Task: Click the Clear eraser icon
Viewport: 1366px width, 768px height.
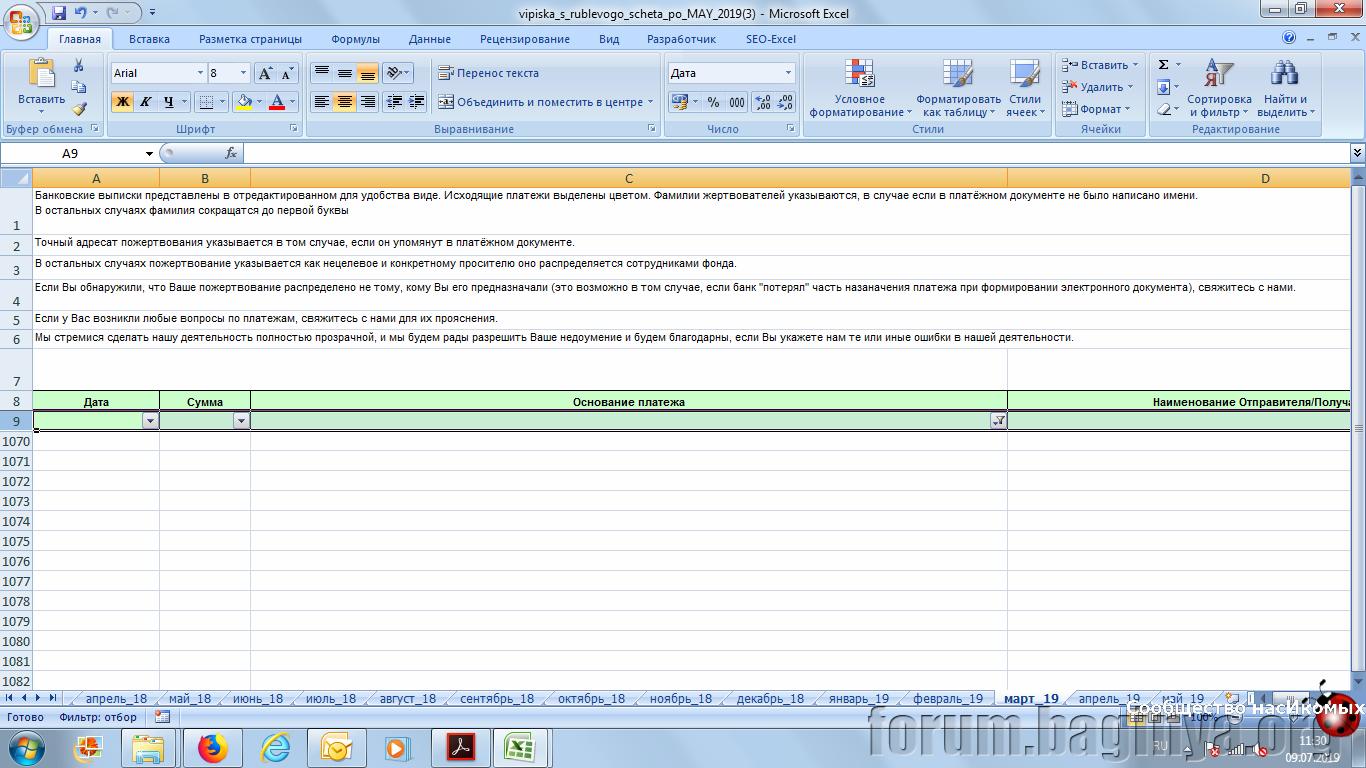Action: 1164,109
